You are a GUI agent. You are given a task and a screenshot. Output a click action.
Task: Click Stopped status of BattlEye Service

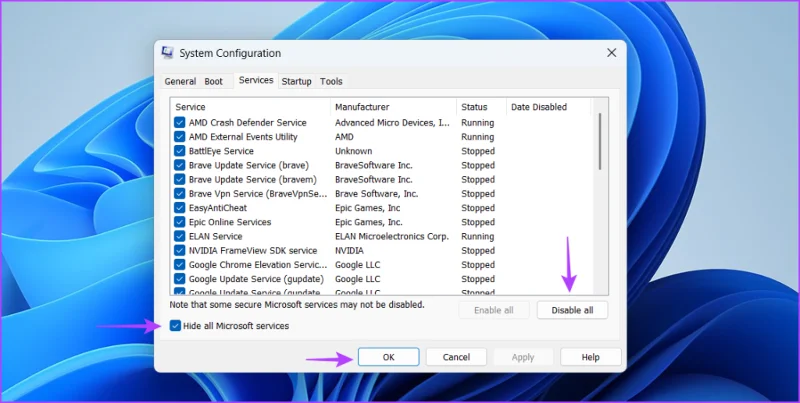478,151
